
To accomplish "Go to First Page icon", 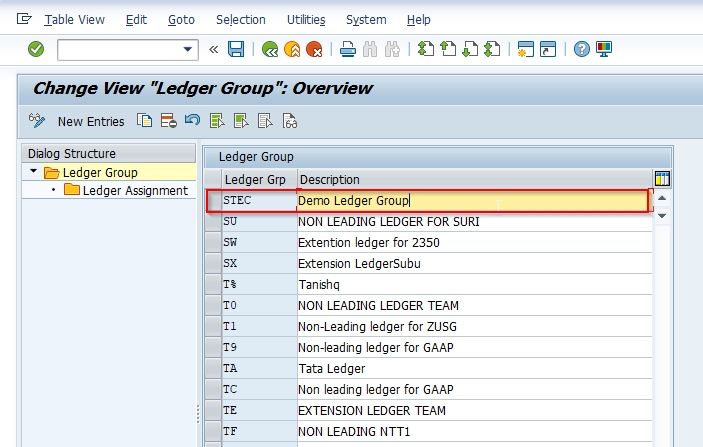I will 425,49.
